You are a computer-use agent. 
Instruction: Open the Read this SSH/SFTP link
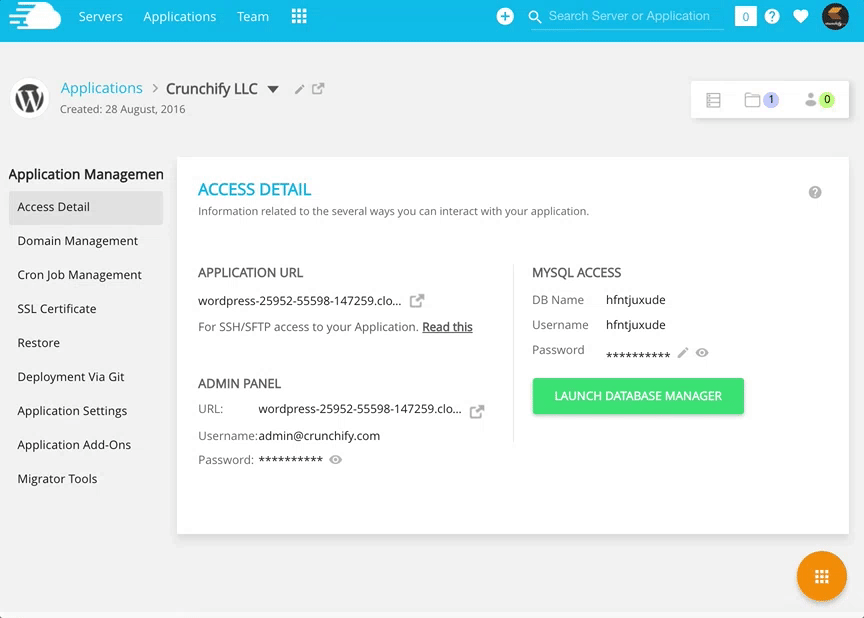tap(447, 327)
